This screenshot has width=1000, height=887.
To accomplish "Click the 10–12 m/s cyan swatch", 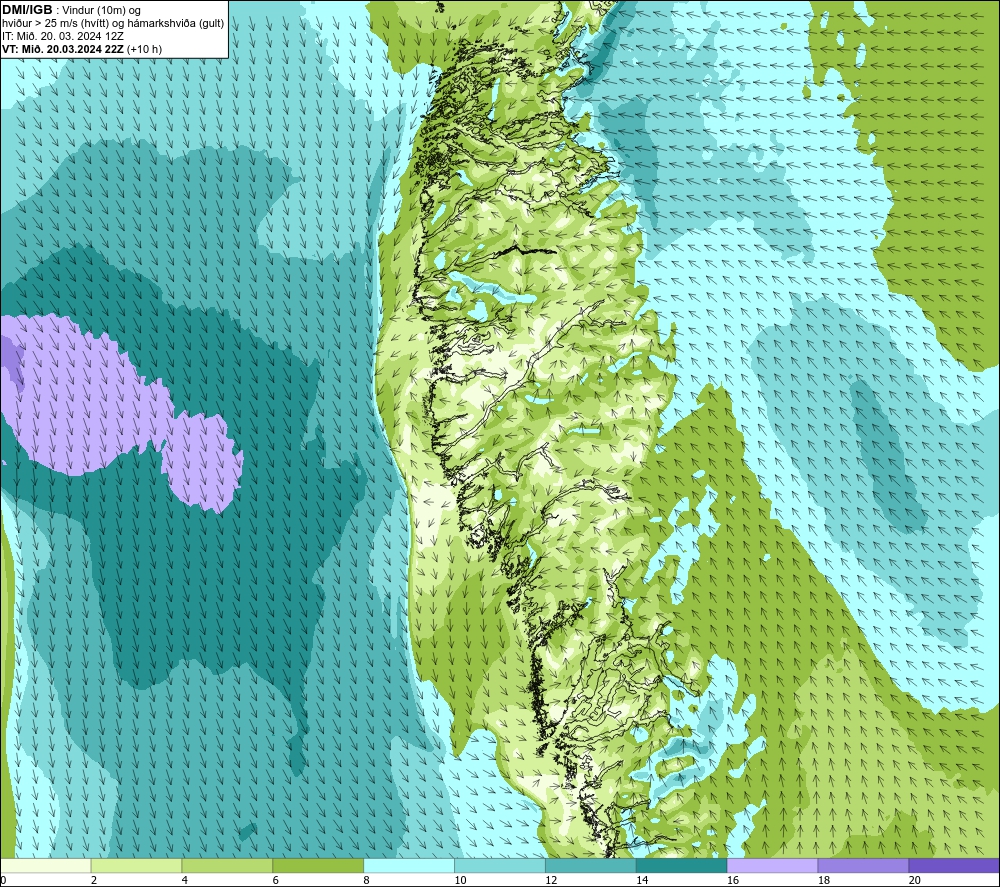I will 500,866.
